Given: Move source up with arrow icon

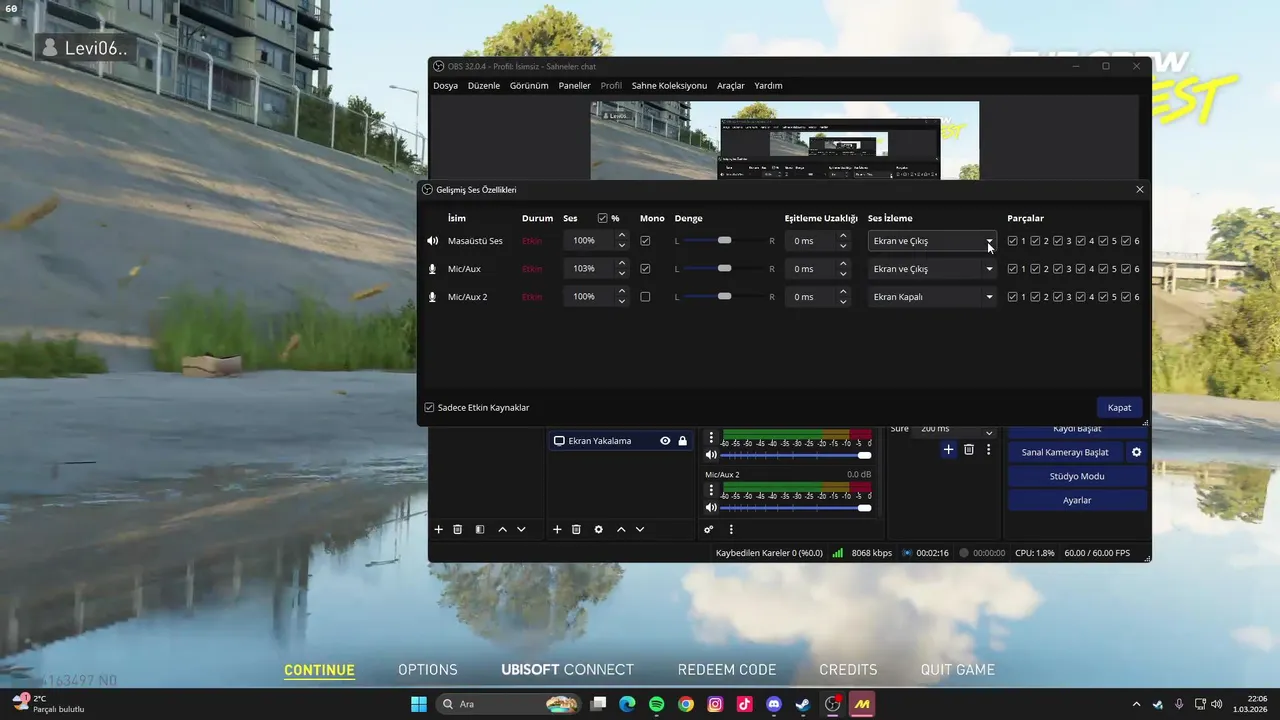Looking at the screenshot, I should pos(621,529).
